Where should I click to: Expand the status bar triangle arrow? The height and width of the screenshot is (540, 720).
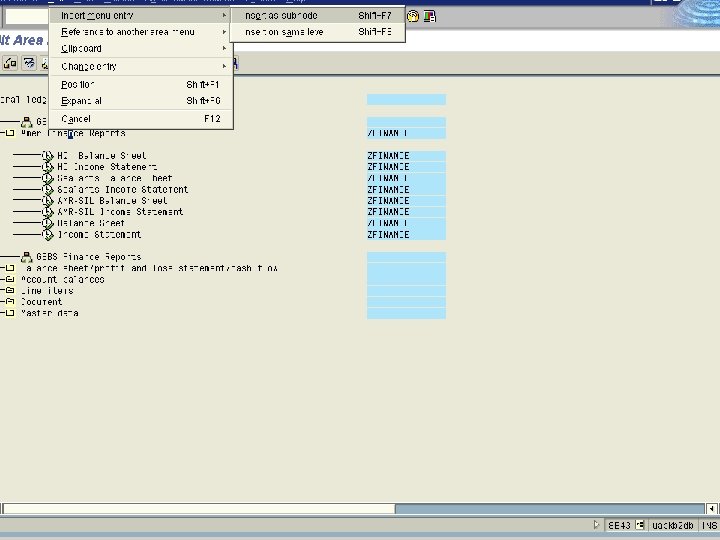pos(597,525)
